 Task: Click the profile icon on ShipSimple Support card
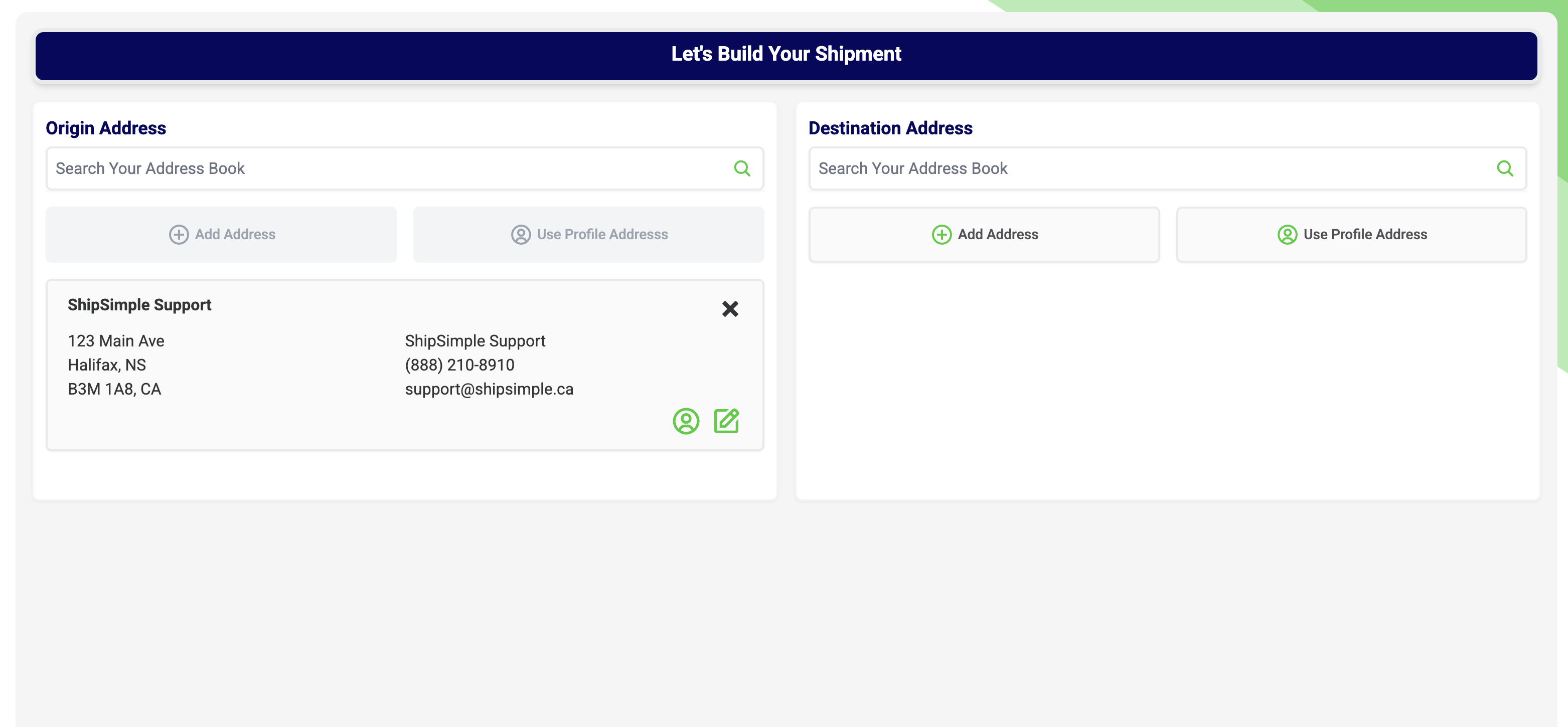[686, 421]
